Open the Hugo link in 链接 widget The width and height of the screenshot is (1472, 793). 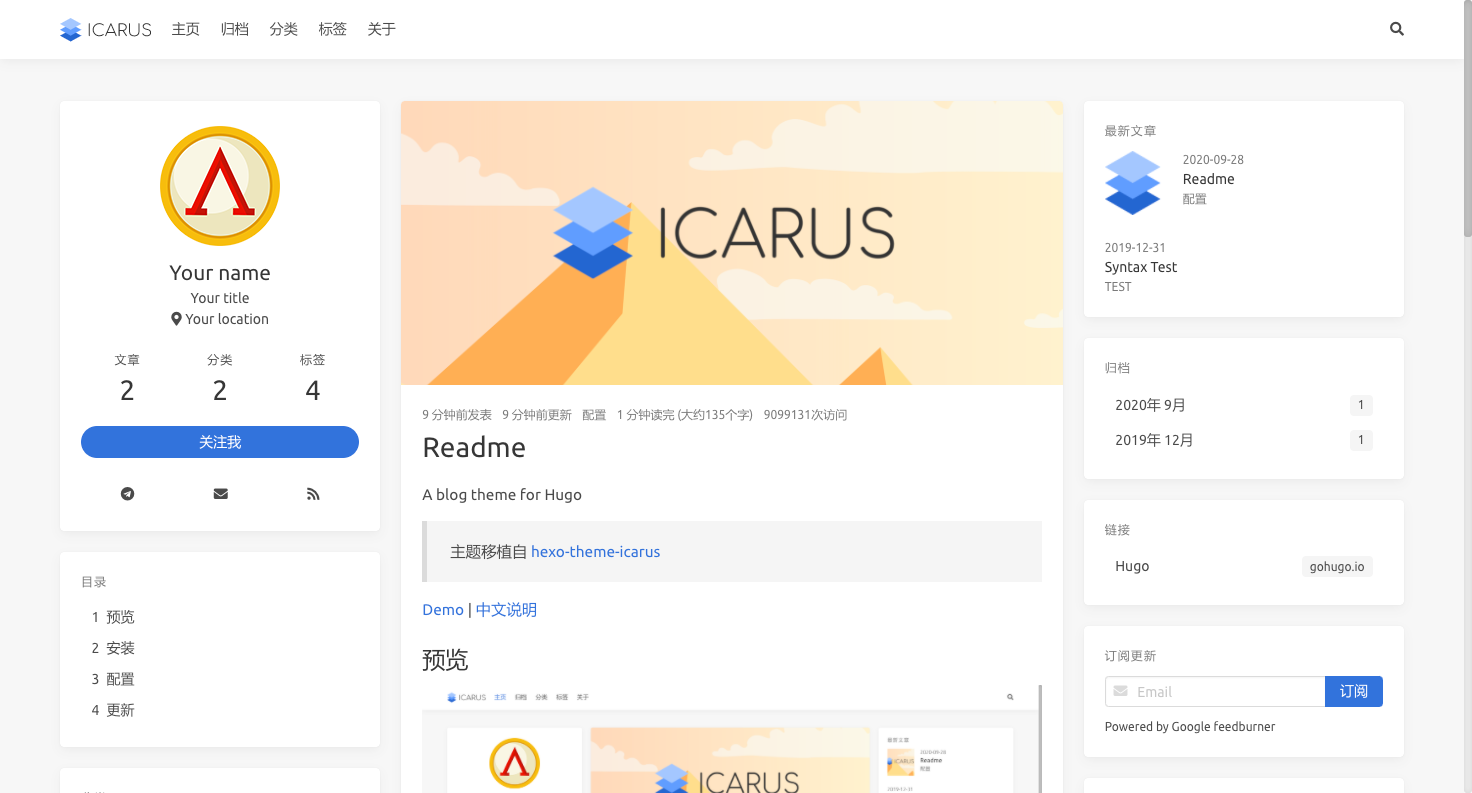[1132, 566]
